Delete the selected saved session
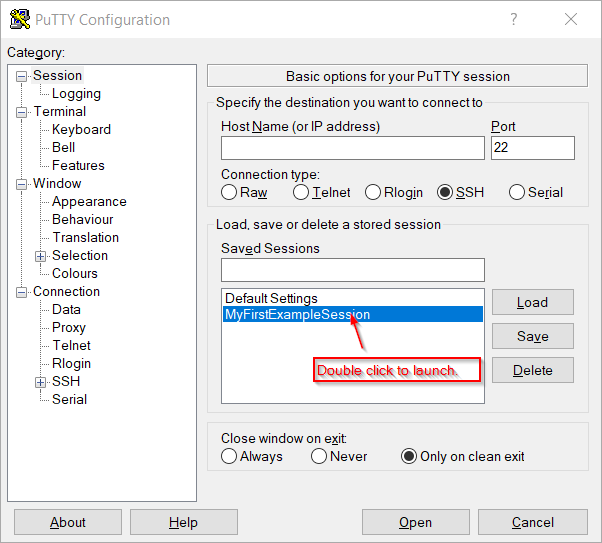602x543 pixels. (532, 370)
